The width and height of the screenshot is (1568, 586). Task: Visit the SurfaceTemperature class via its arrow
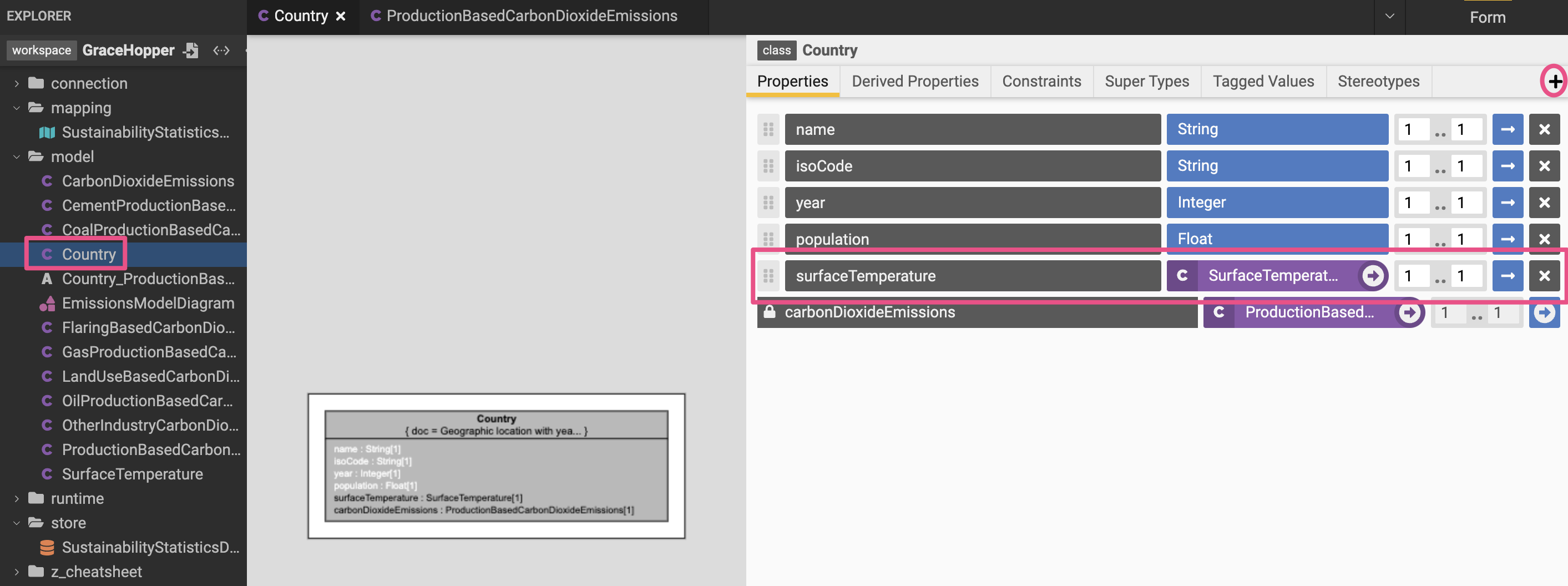pyautogui.click(x=1373, y=276)
